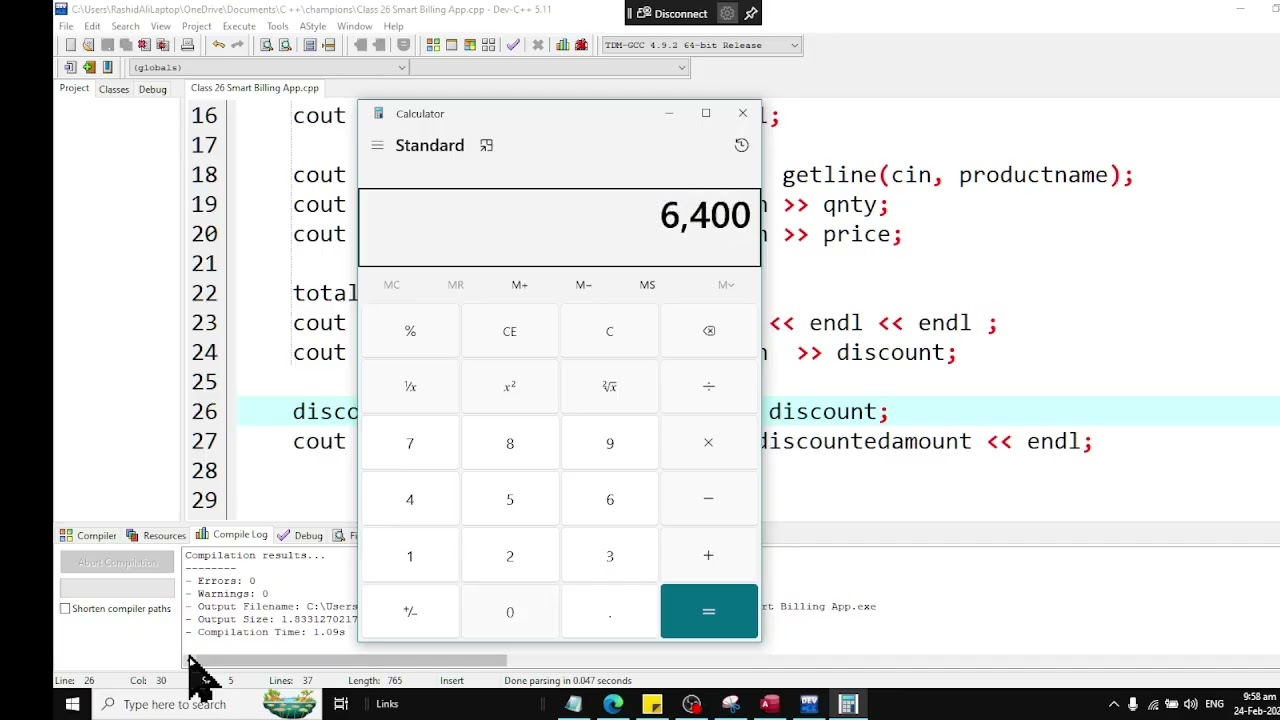Switch to the Compile Log tab
The image size is (1280, 720).
tap(232, 535)
